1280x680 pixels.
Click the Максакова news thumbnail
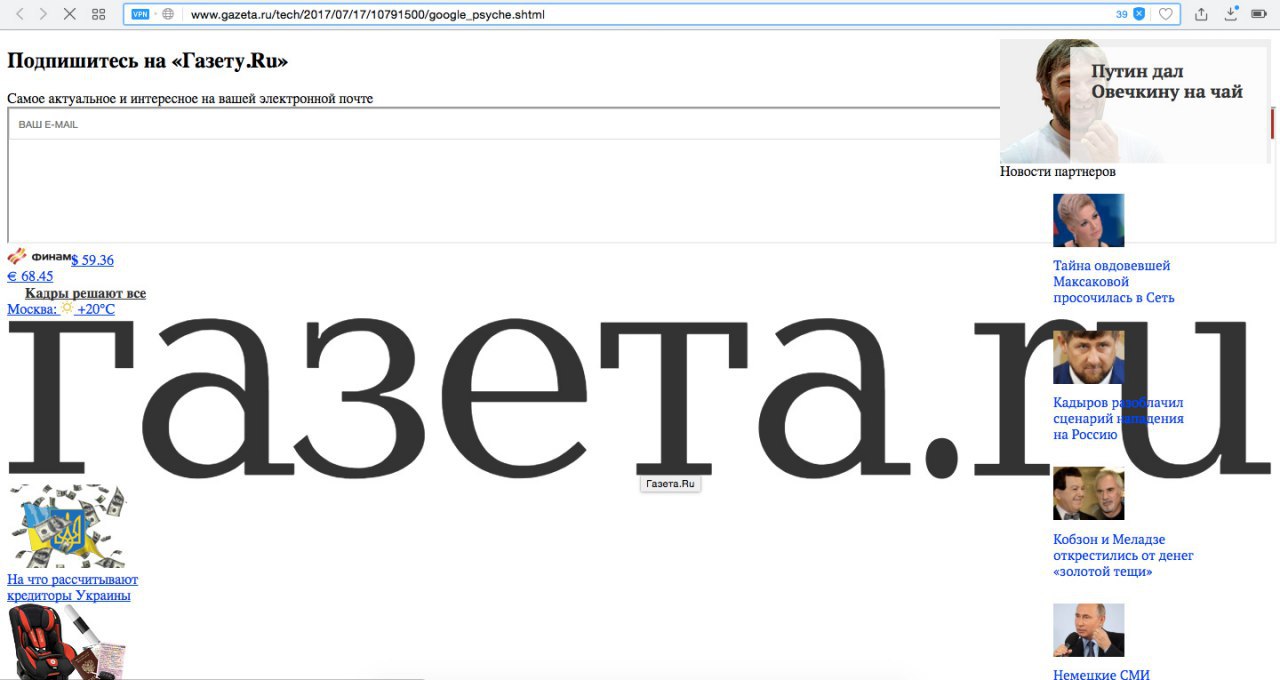pyautogui.click(x=1088, y=220)
